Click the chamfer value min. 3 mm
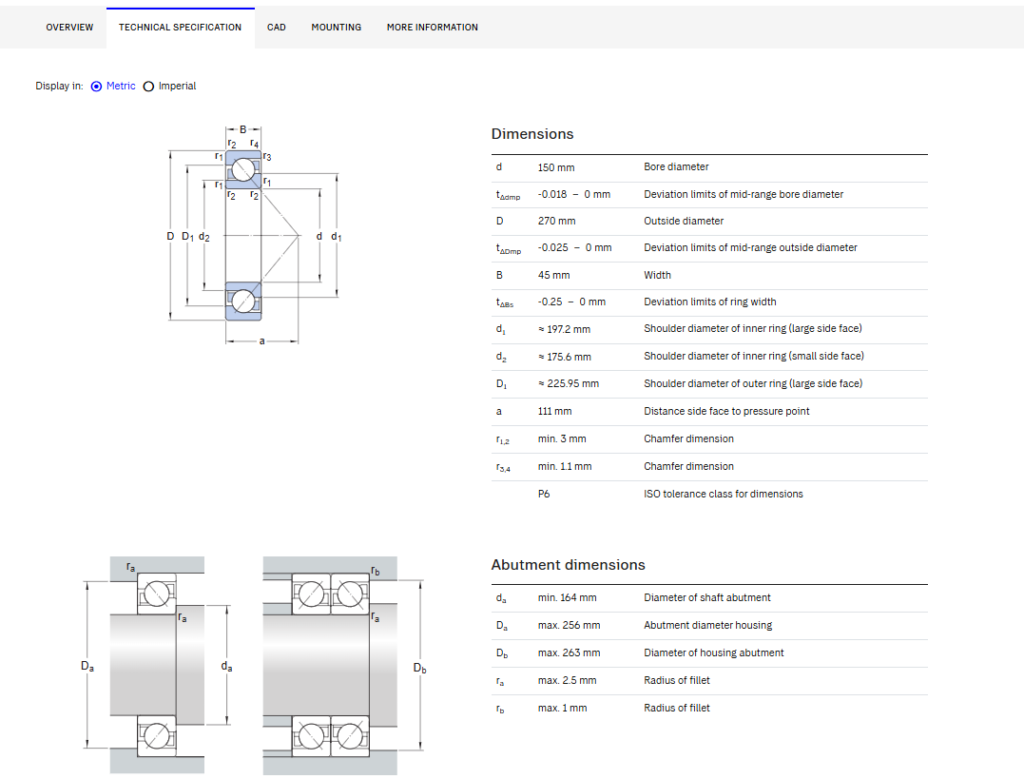This screenshot has height=779, width=1024. (x=562, y=439)
